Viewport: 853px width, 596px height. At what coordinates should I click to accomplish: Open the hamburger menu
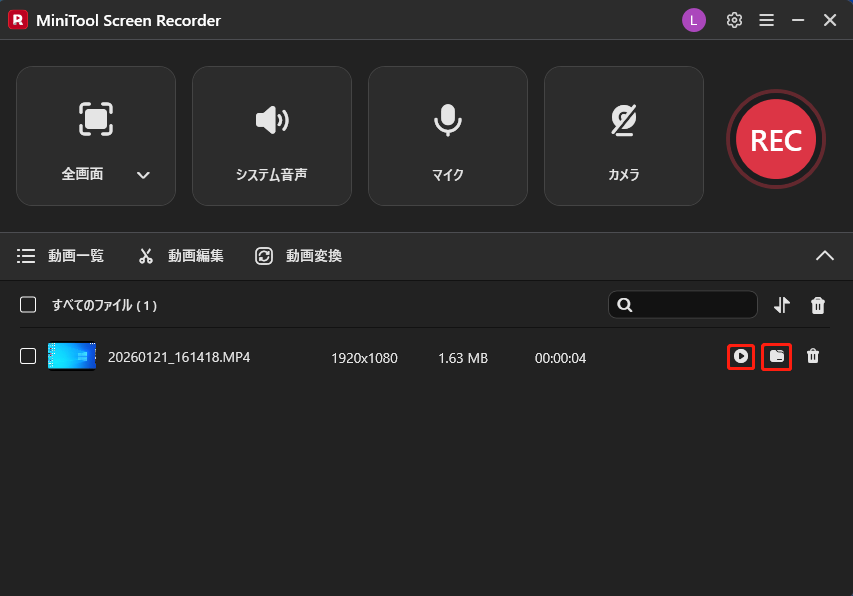[x=766, y=19]
